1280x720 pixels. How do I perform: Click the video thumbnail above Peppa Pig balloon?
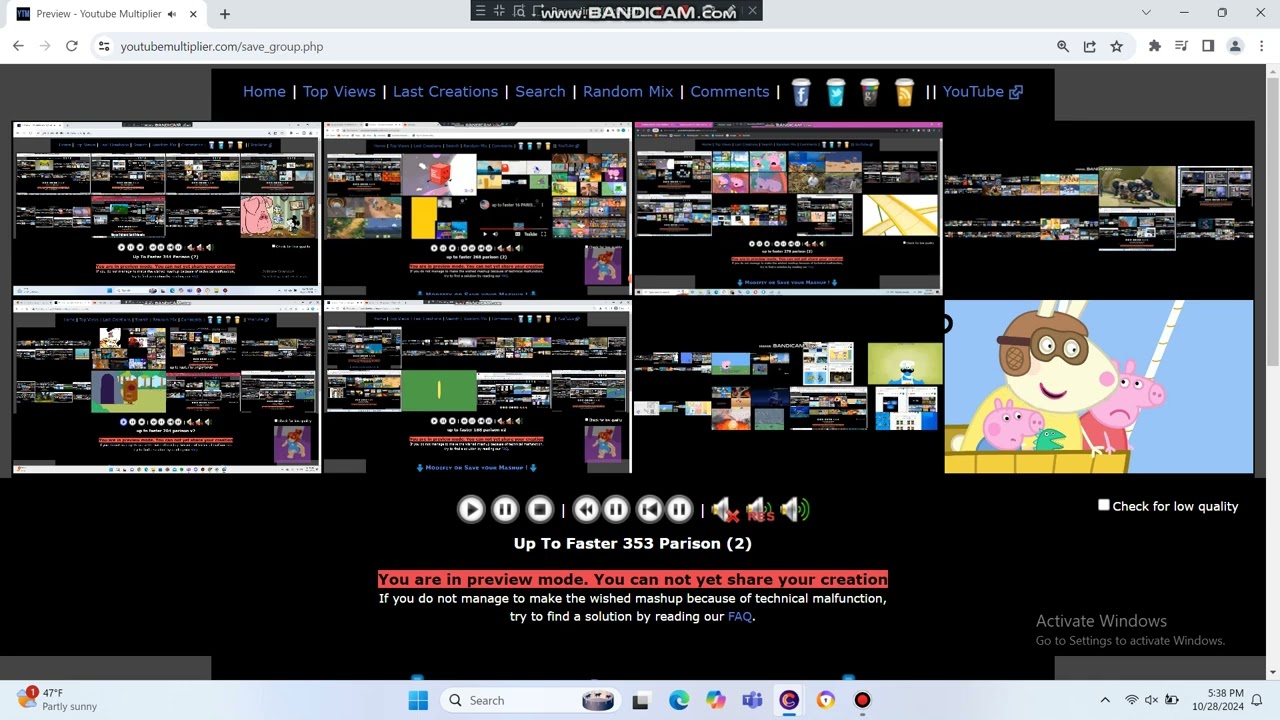click(1098, 208)
